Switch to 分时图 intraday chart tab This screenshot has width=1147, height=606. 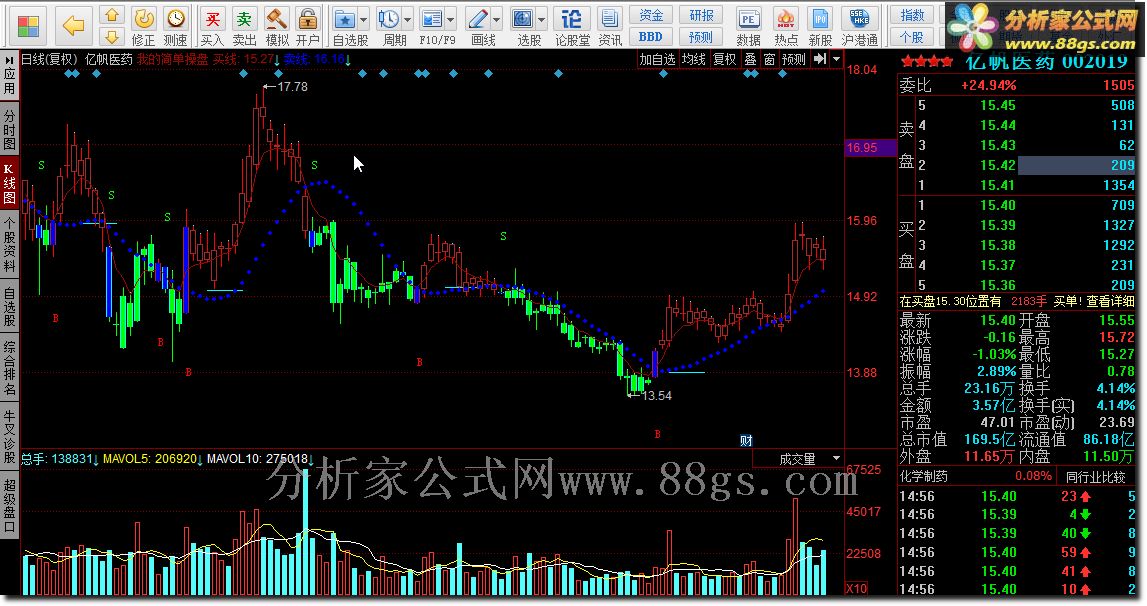click(x=10, y=129)
